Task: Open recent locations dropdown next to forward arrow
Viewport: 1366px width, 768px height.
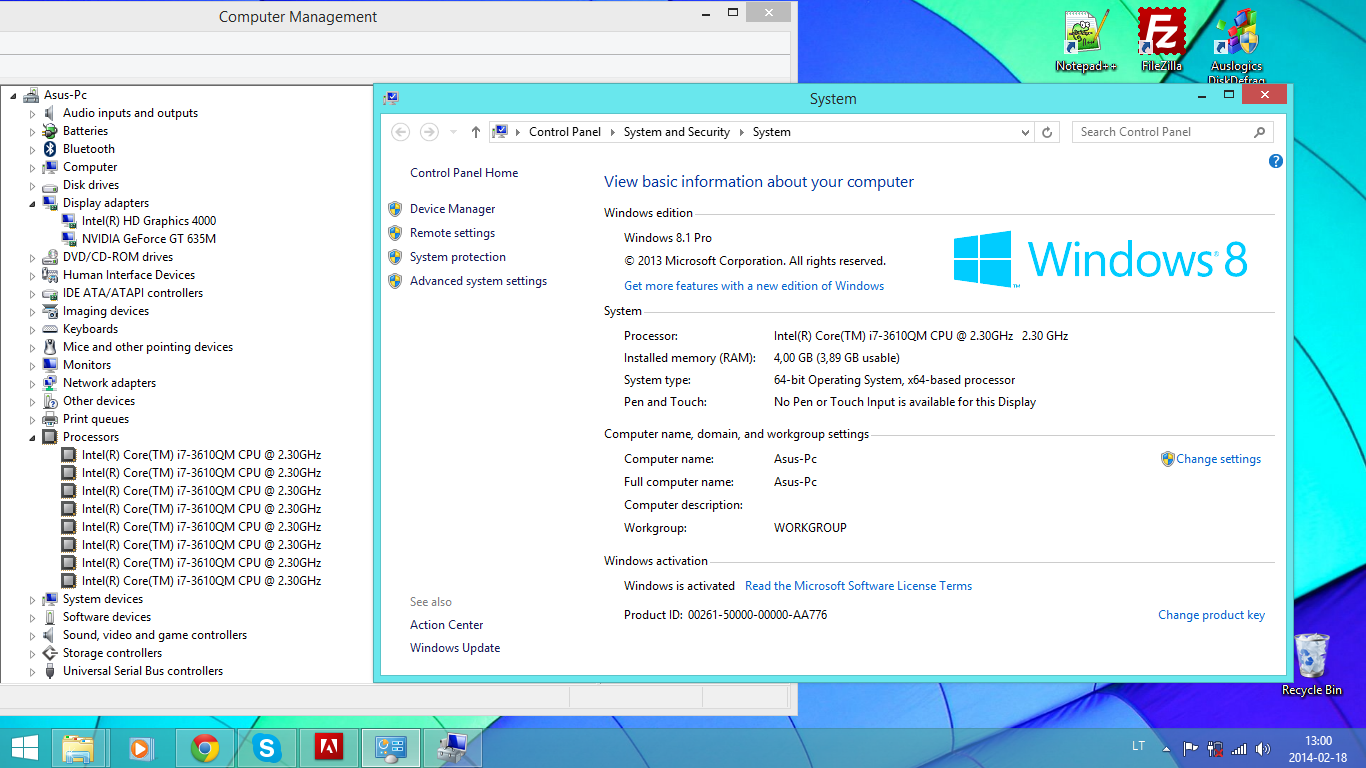Action: point(453,132)
